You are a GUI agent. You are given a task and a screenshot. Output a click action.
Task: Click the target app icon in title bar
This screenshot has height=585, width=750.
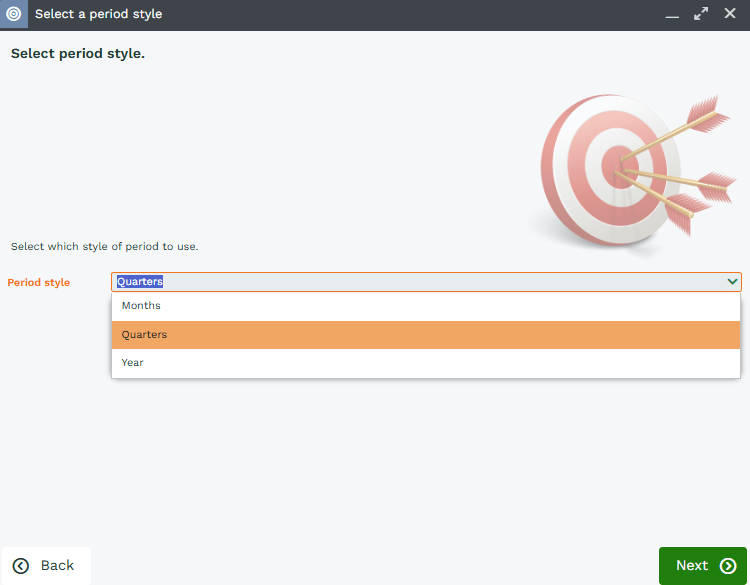pyautogui.click(x=14, y=14)
